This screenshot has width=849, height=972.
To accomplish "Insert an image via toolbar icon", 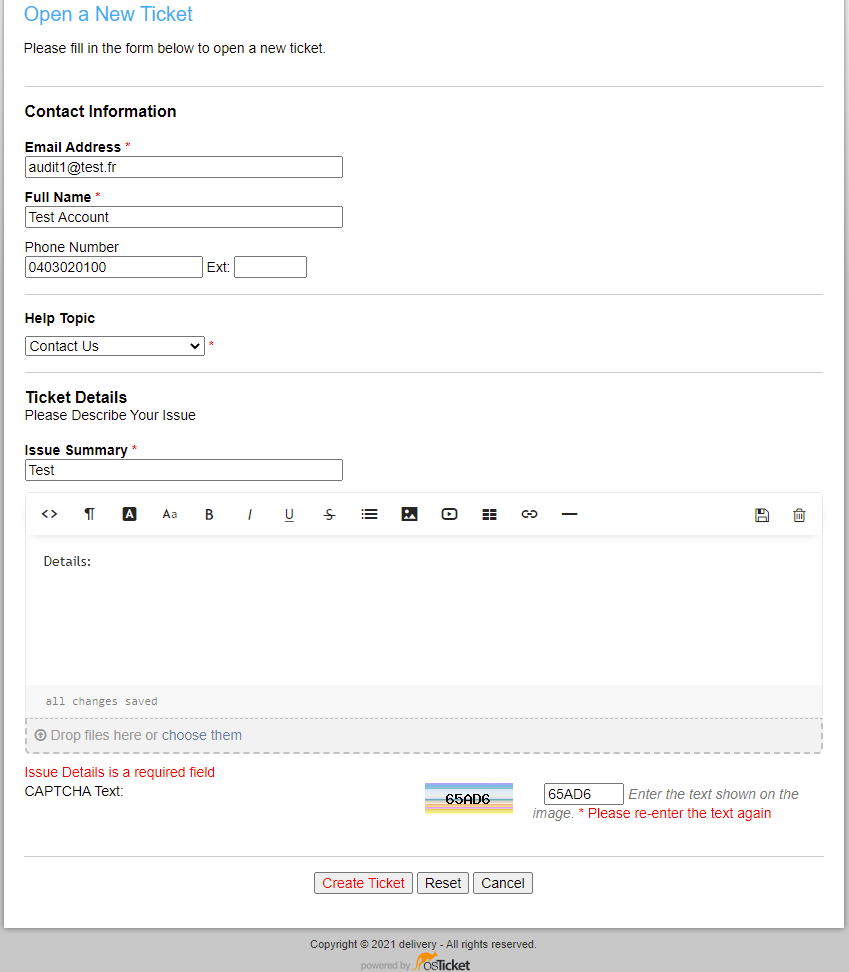I will pyautogui.click(x=409, y=514).
